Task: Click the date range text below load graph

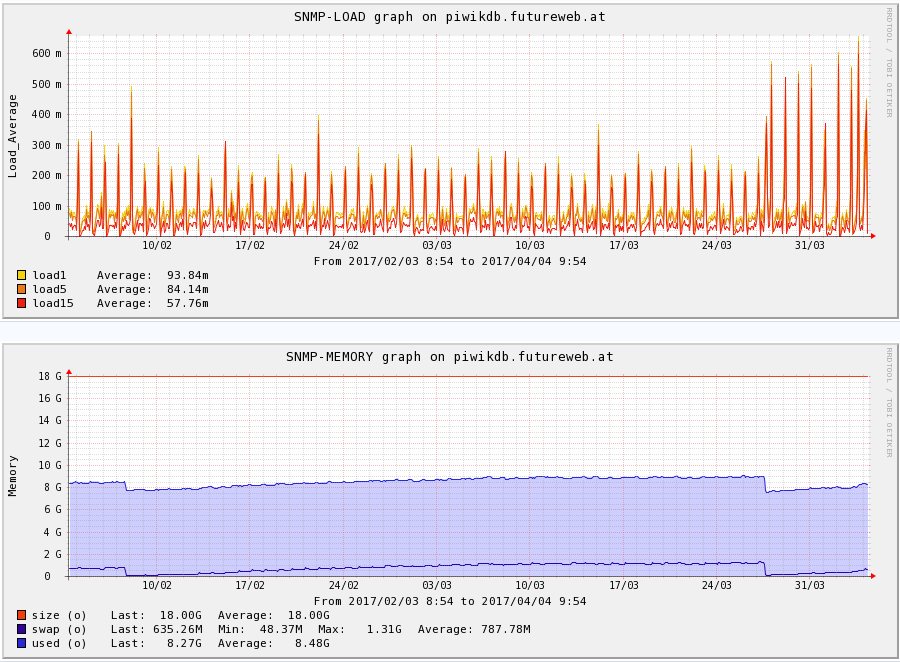Action: pos(449,261)
